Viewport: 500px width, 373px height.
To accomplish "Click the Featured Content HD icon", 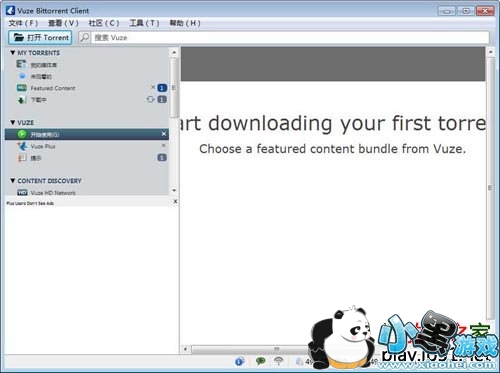I will [22, 88].
